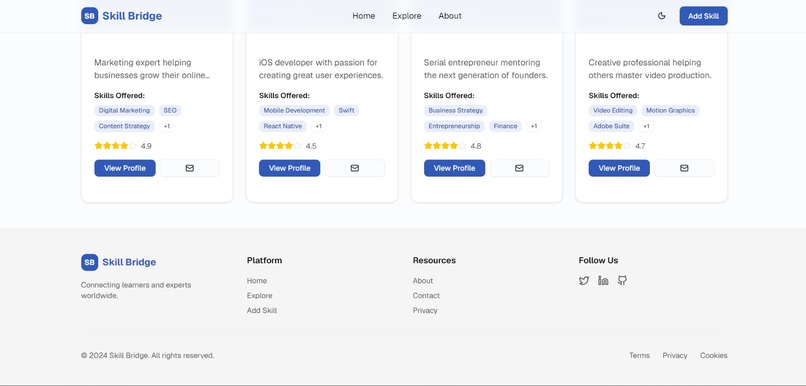Expand the +1 skills on the Creative card
This screenshot has width=806, height=386.
pyautogui.click(x=646, y=126)
